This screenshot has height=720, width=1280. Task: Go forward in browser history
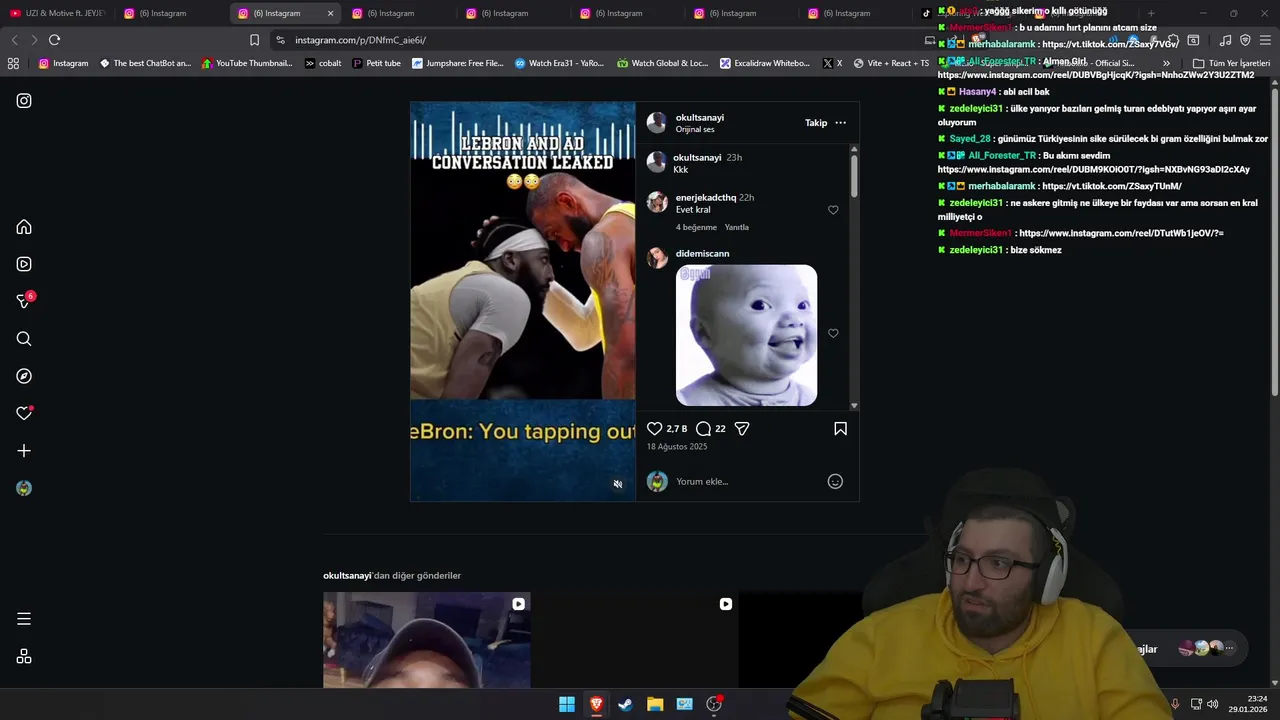point(34,40)
